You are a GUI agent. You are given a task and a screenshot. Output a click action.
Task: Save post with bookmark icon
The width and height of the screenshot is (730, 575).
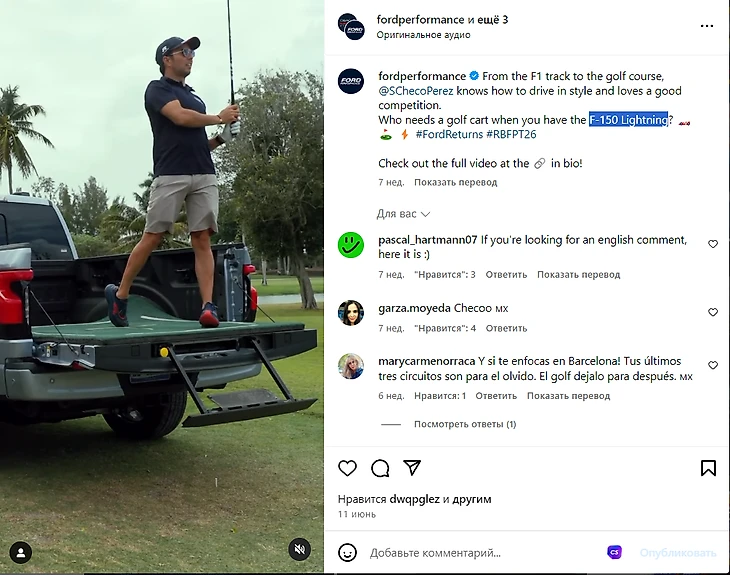(708, 468)
